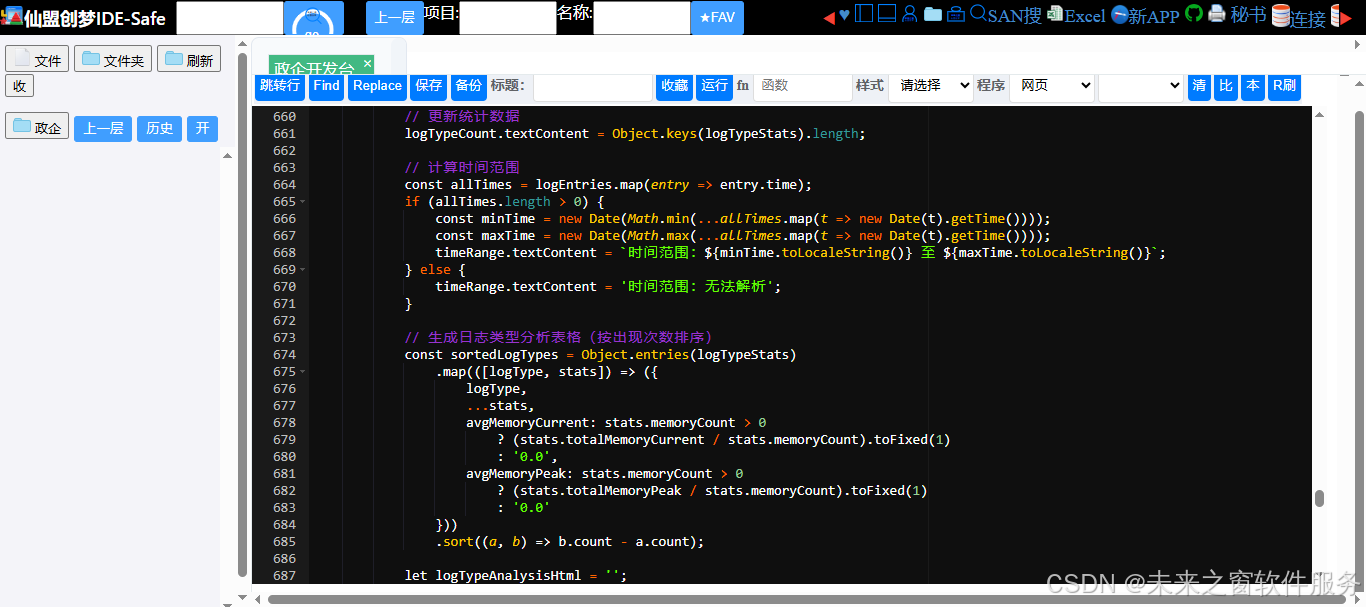Click the 本 button in editor toolbar
This screenshot has width=1366, height=607.
[1253, 86]
